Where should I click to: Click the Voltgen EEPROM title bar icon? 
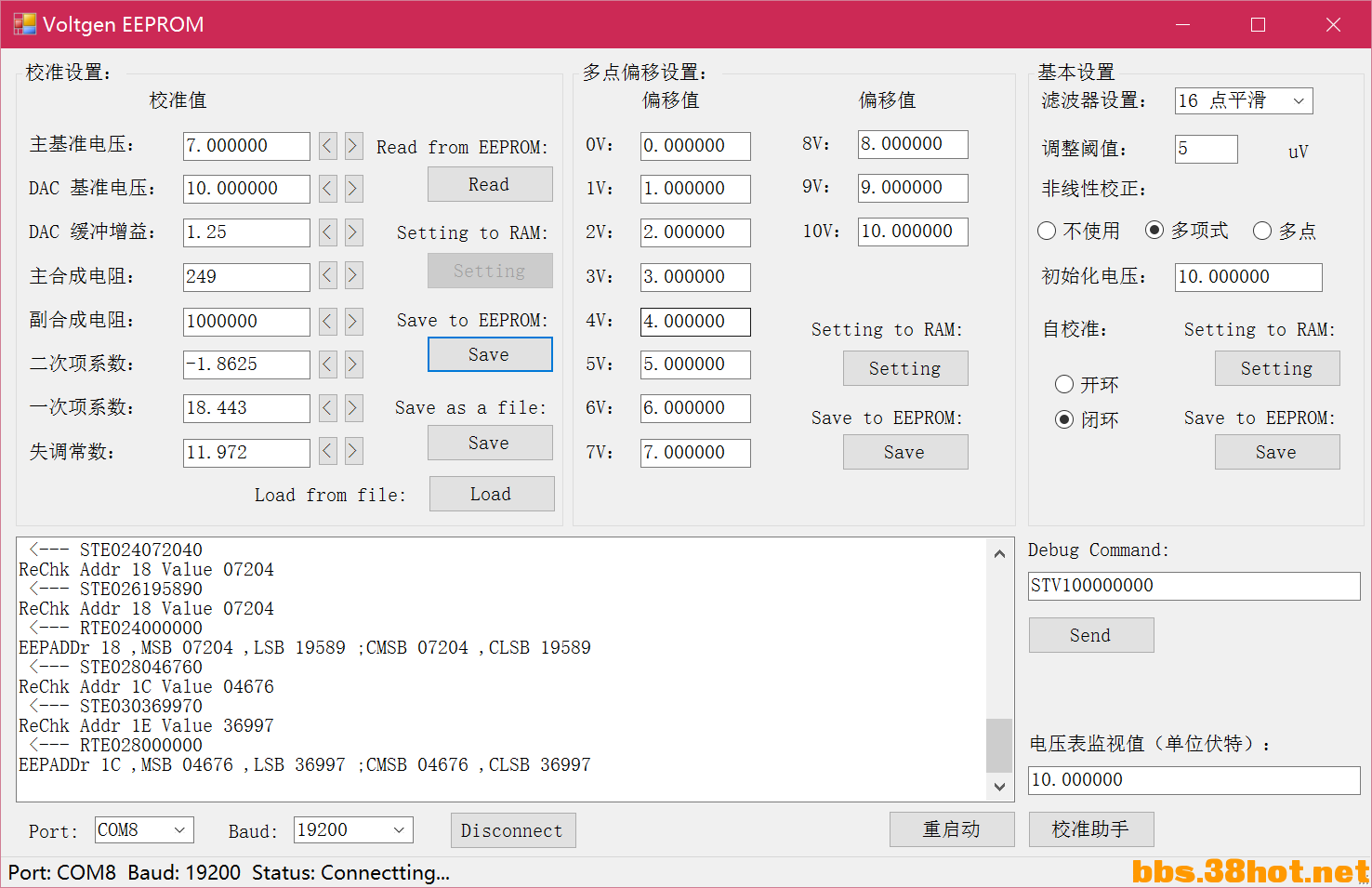tap(25, 24)
